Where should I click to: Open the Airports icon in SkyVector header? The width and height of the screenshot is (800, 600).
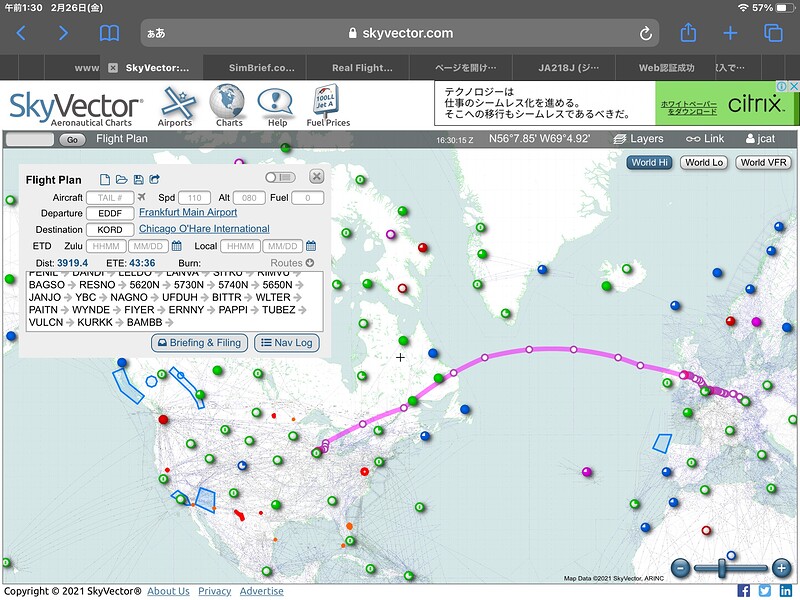[x=177, y=106]
